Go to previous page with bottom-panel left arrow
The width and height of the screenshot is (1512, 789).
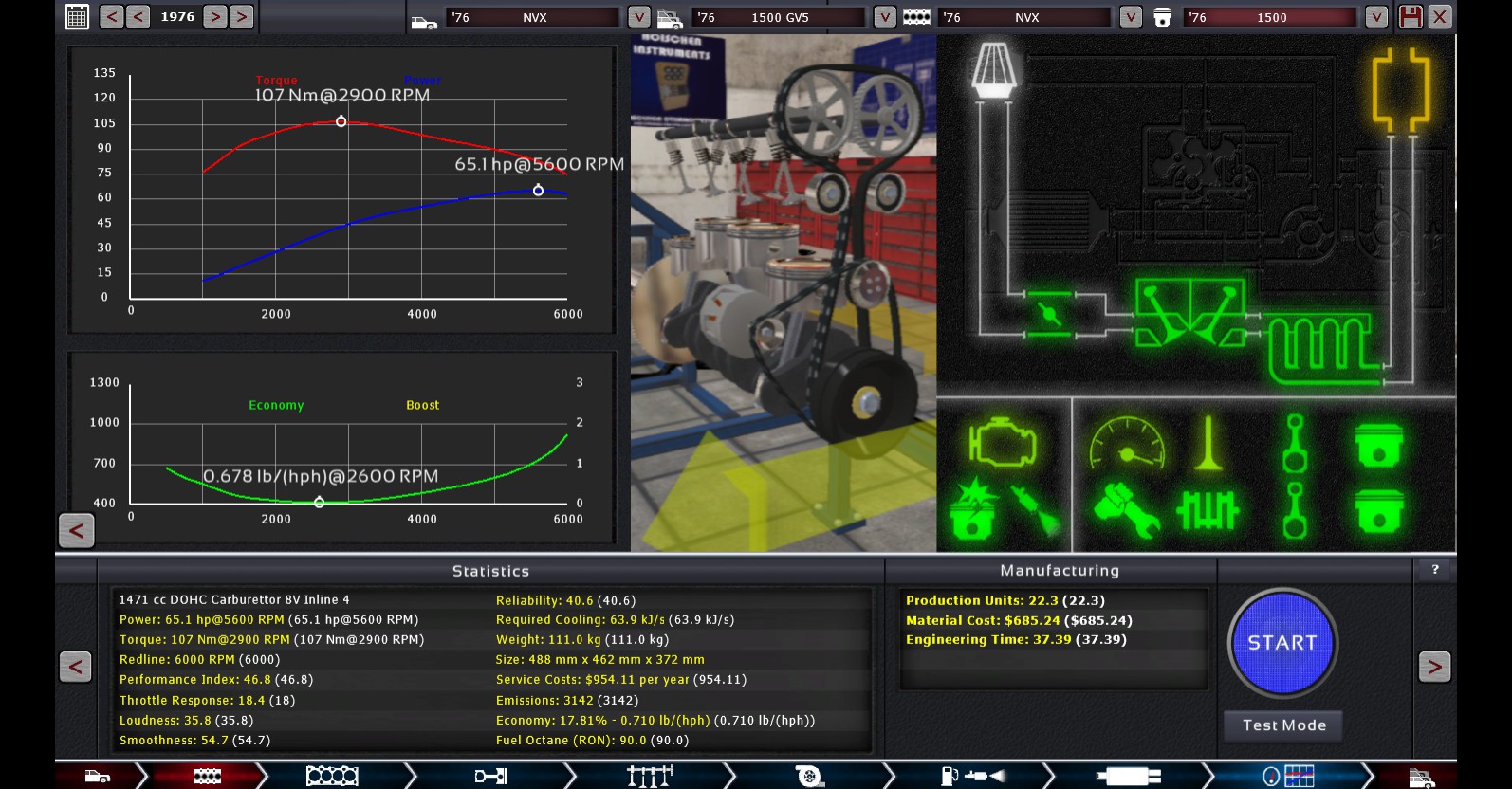point(76,667)
